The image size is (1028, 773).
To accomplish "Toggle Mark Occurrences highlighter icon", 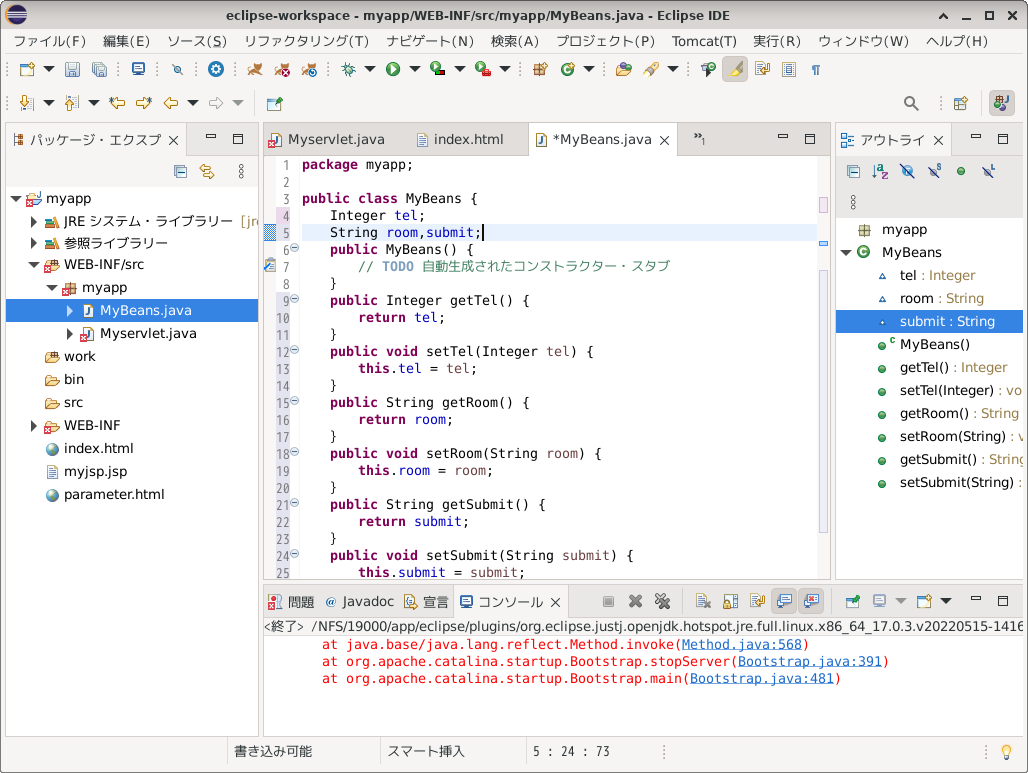I will [x=735, y=69].
